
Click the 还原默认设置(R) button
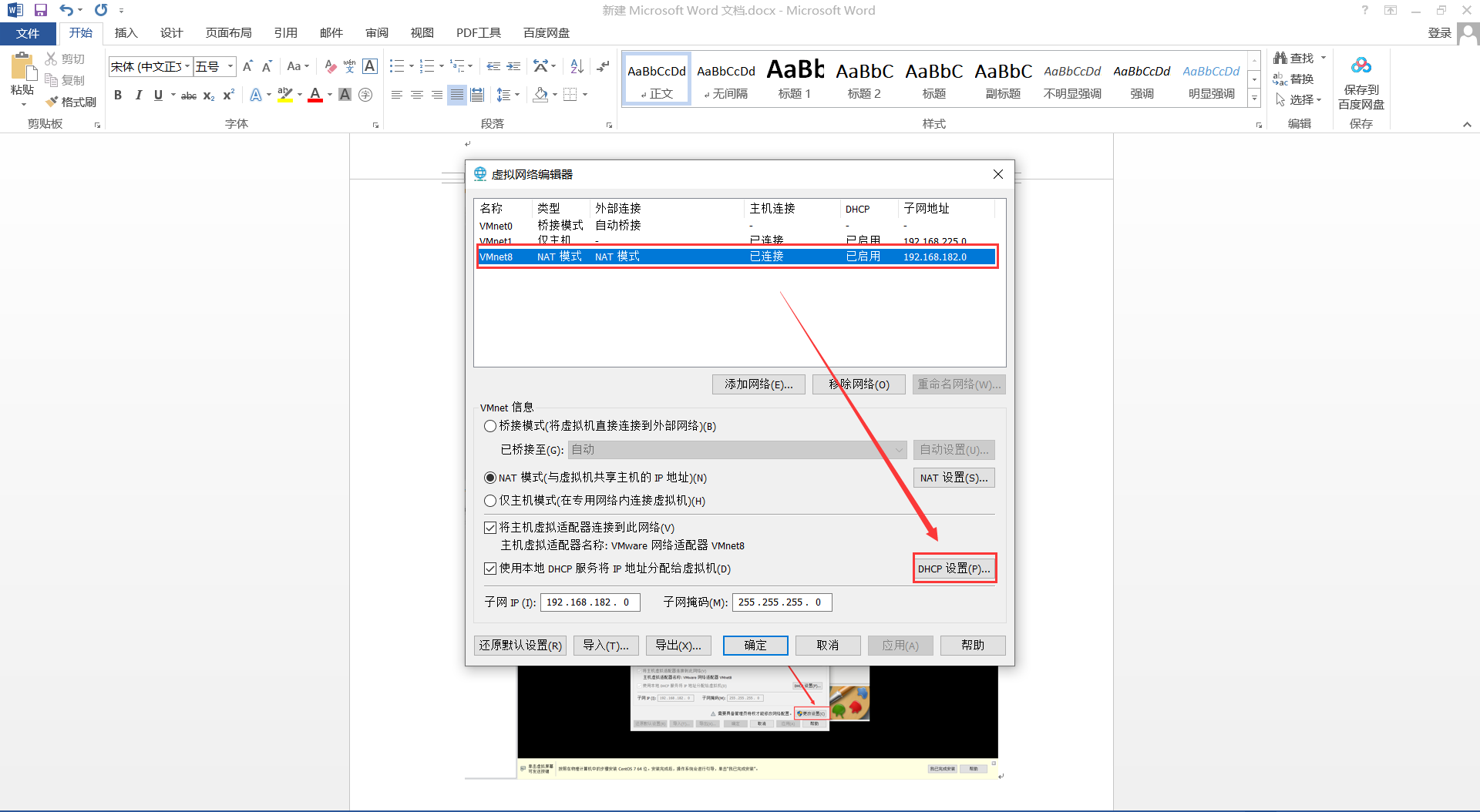520,645
